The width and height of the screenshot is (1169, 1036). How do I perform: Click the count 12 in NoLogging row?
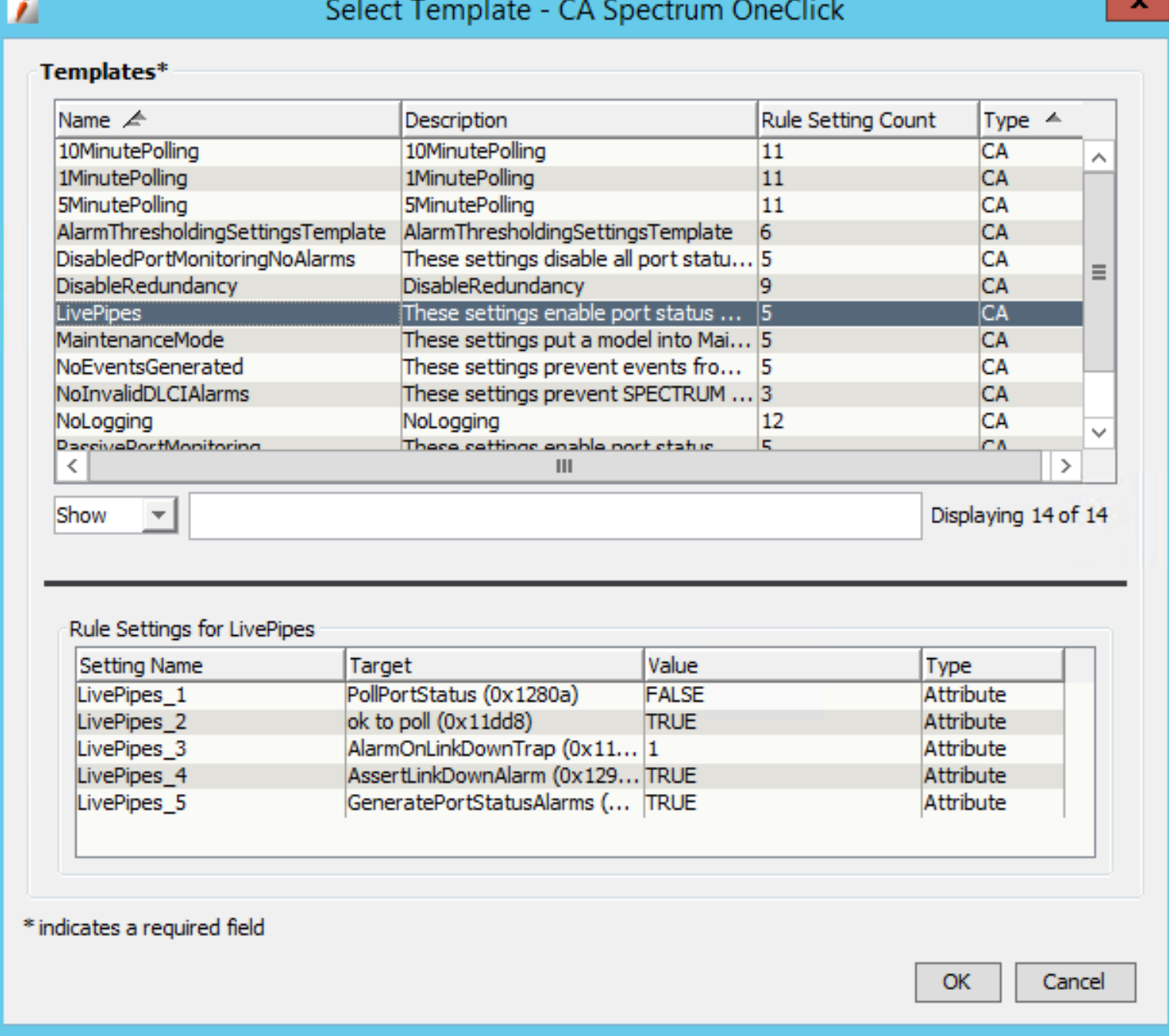773,421
